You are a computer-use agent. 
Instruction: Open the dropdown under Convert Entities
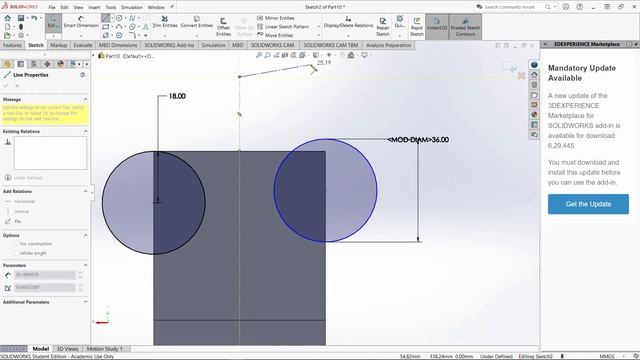tap(197, 36)
